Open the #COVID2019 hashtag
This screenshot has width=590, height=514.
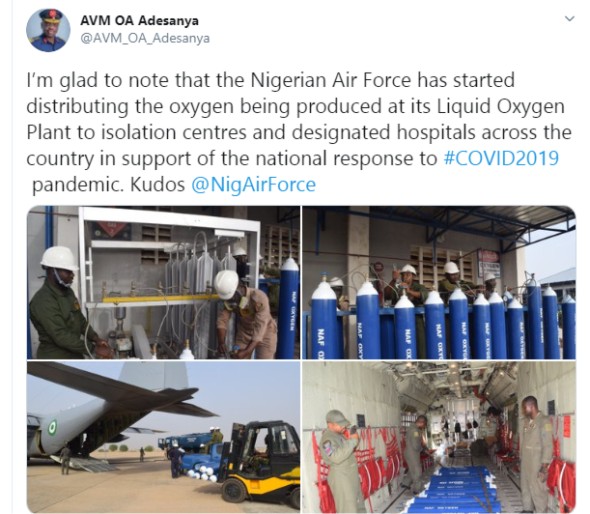coord(501,158)
